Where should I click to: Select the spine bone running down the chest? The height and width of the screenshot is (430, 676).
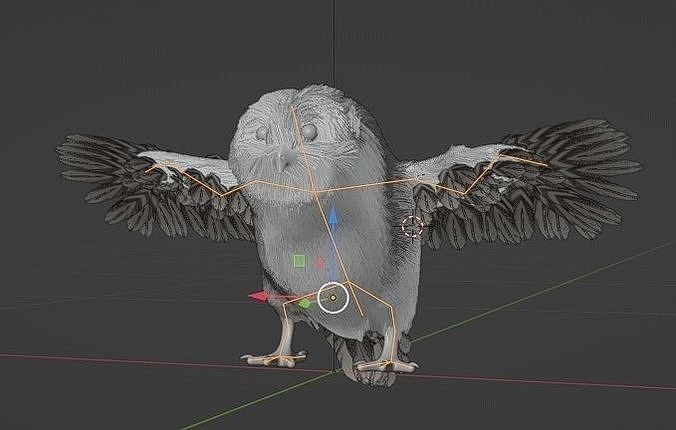333,237
